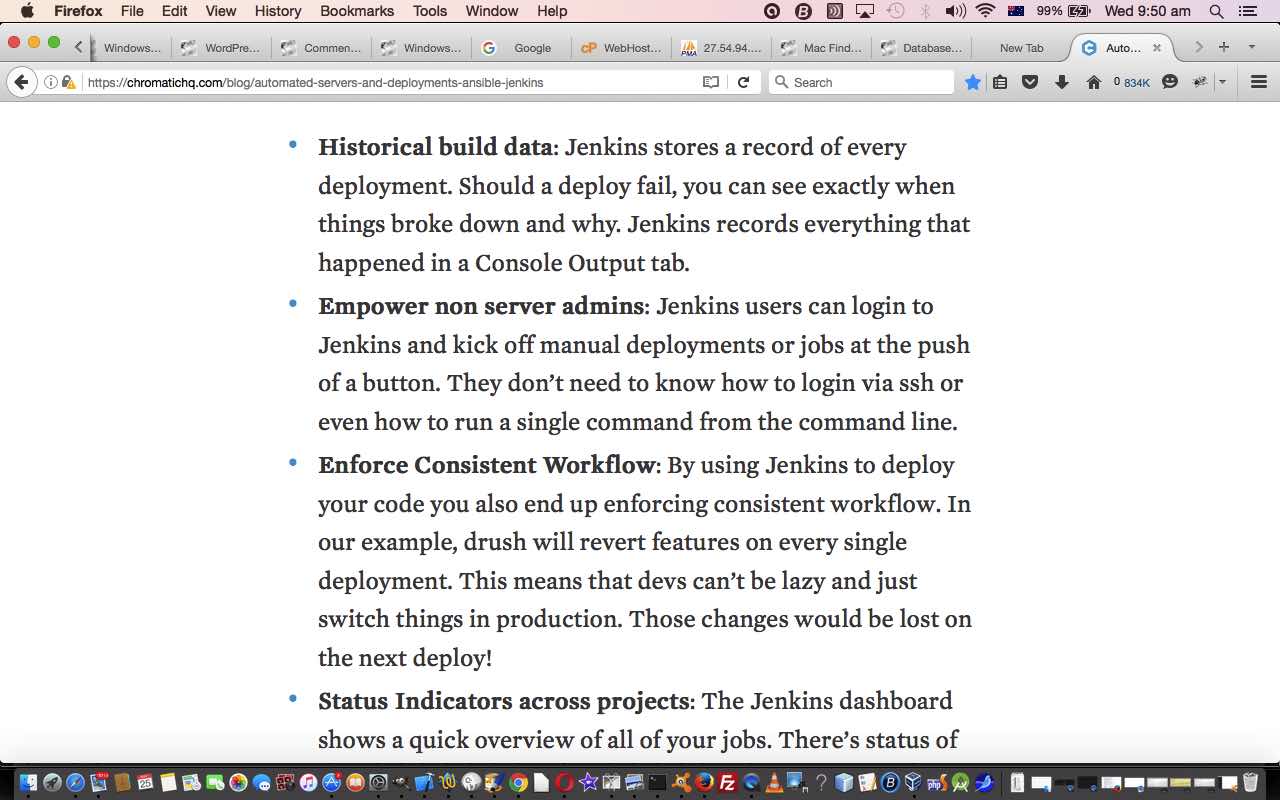The height and width of the screenshot is (800, 1280).
Task: Open the Wi-Fi status menu
Action: pos(986,11)
